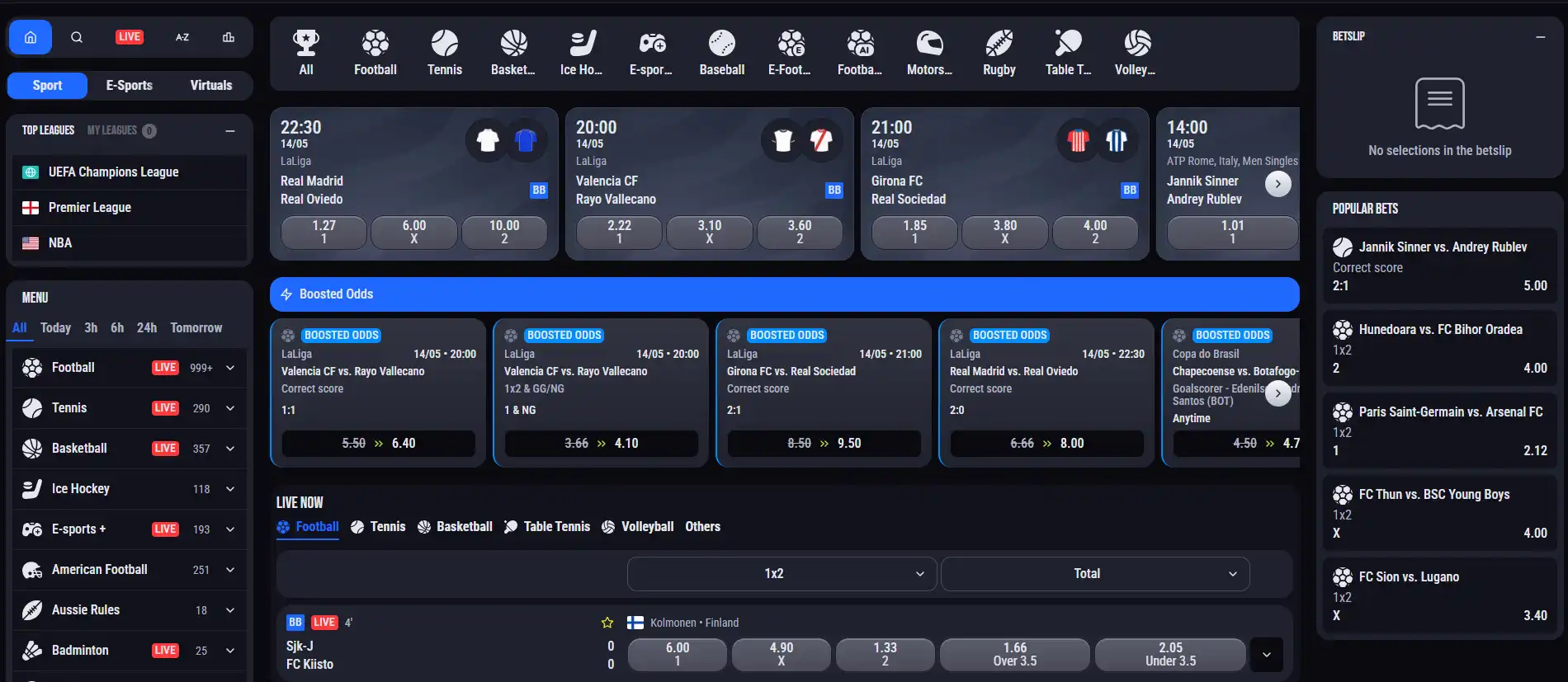Switch to the E-Sports tab
The image size is (1568, 682).
(130, 86)
